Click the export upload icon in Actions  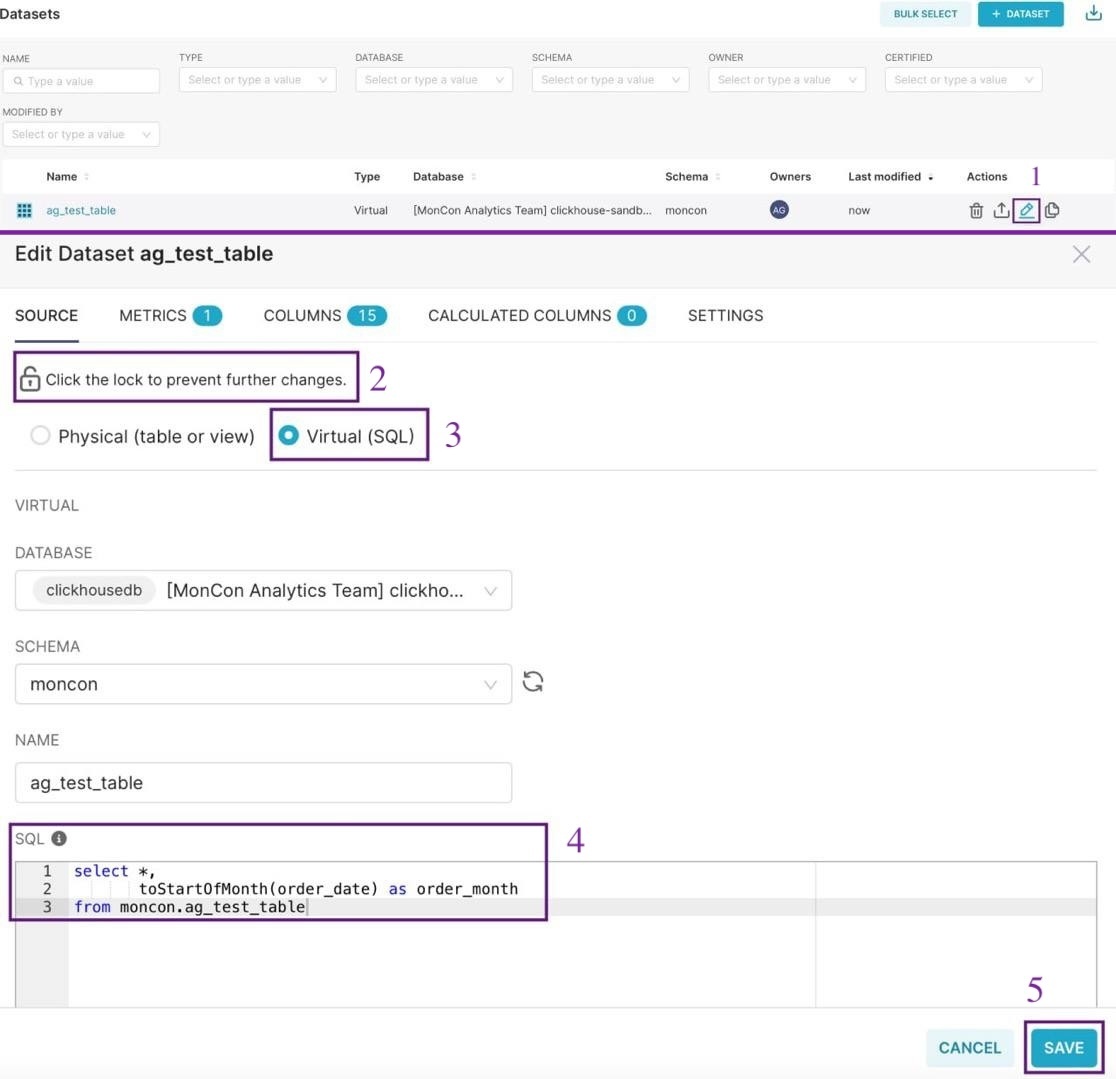pos(1001,210)
